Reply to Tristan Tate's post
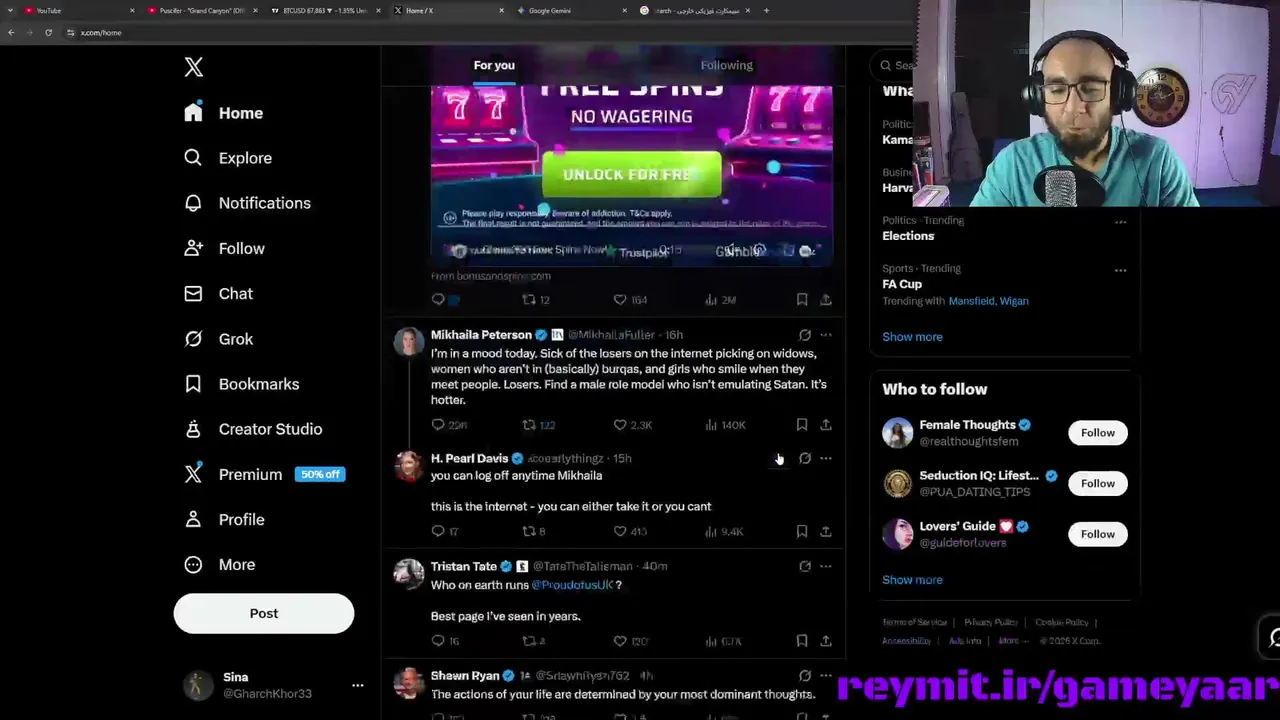 pos(444,641)
